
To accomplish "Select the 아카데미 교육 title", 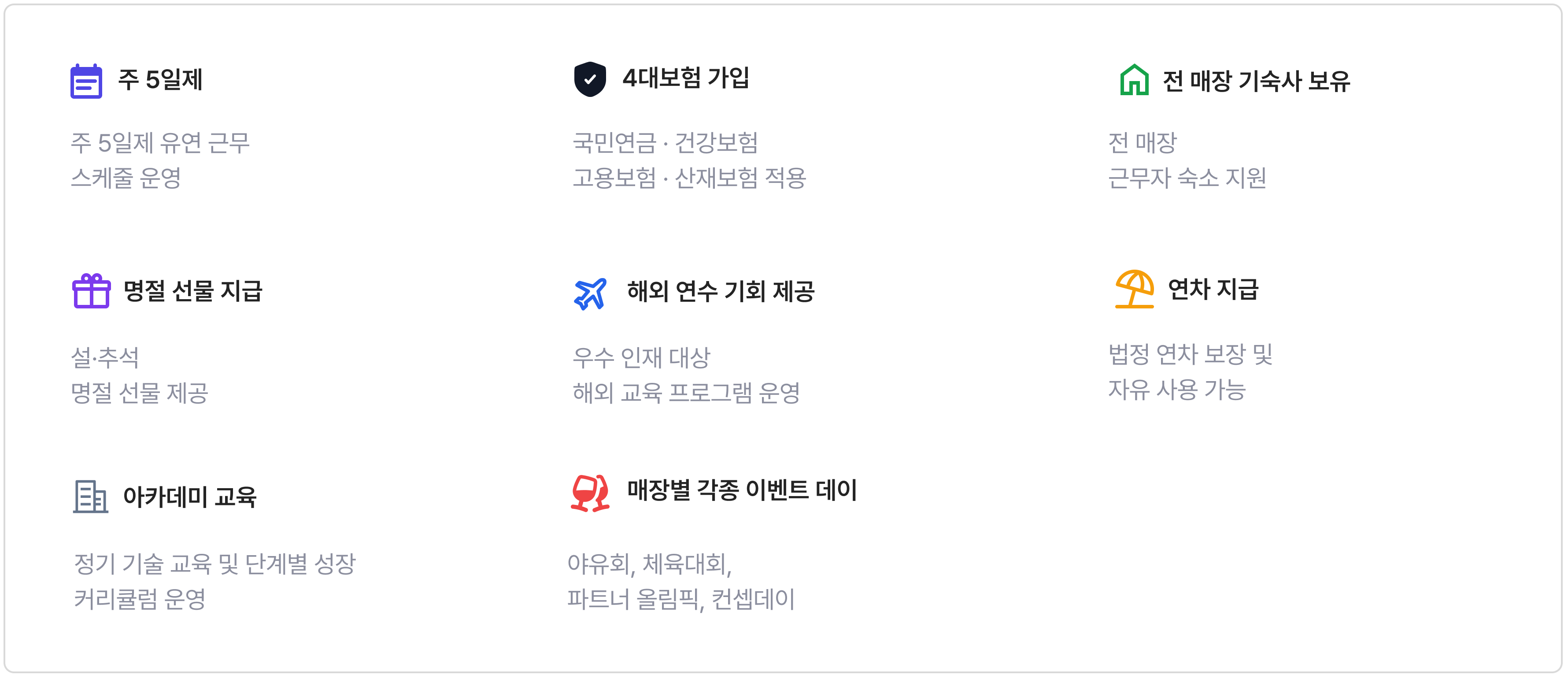I will [x=190, y=497].
